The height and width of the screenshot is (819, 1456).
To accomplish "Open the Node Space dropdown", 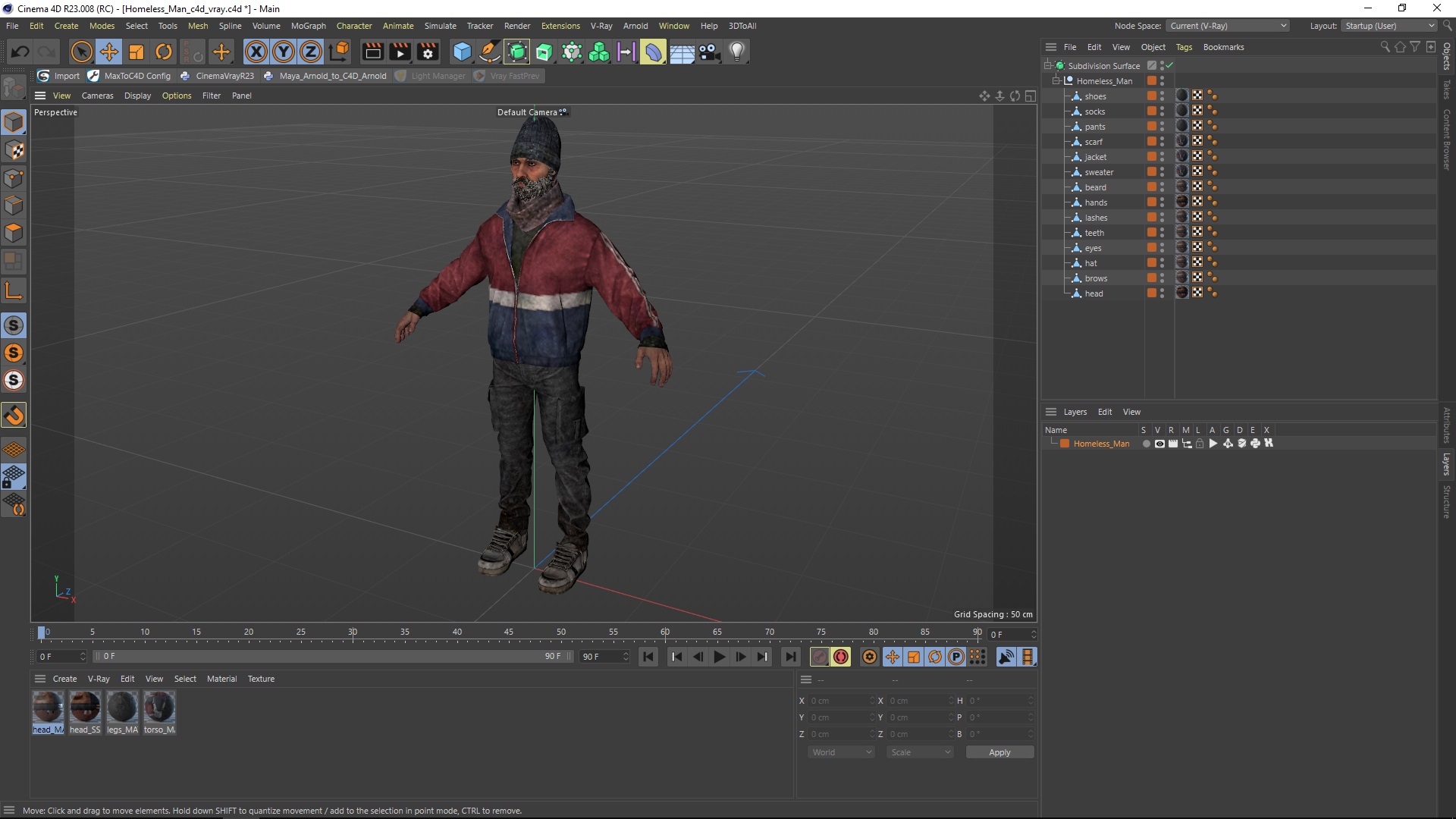I will pos(1227,26).
